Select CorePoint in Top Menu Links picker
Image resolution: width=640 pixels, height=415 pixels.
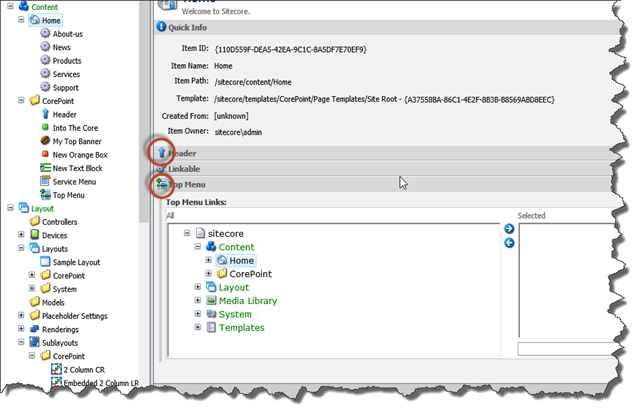tap(251, 274)
